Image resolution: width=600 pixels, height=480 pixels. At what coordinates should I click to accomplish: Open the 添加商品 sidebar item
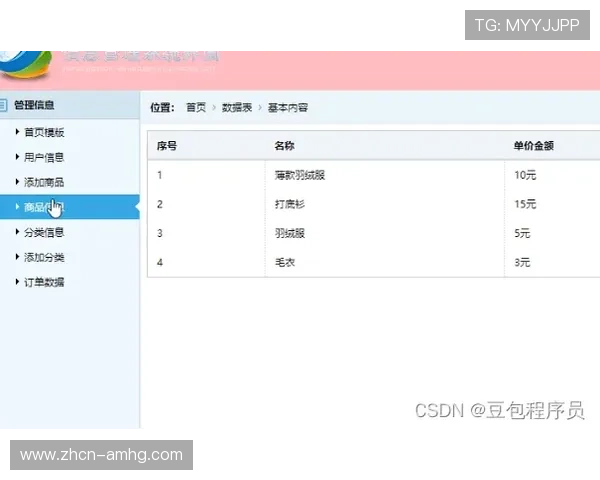point(44,182)
